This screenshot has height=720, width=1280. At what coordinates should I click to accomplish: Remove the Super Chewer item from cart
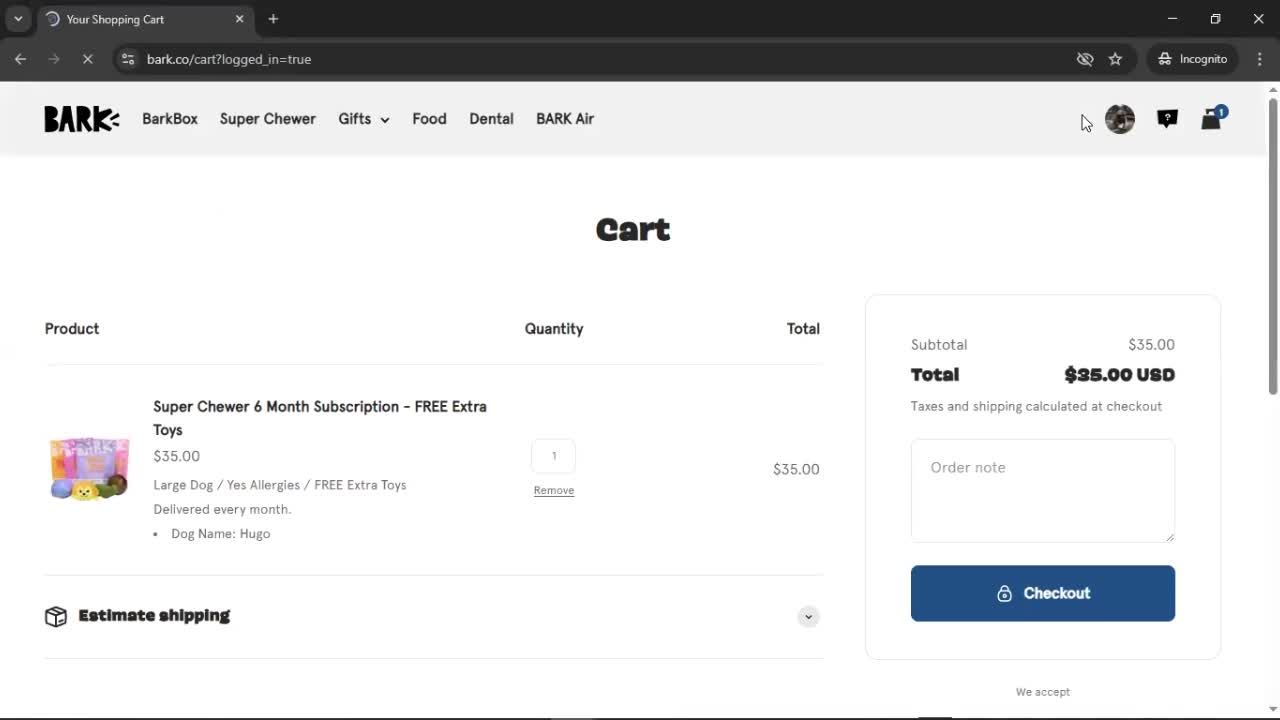pyautogui.click(x=553, y=490)
